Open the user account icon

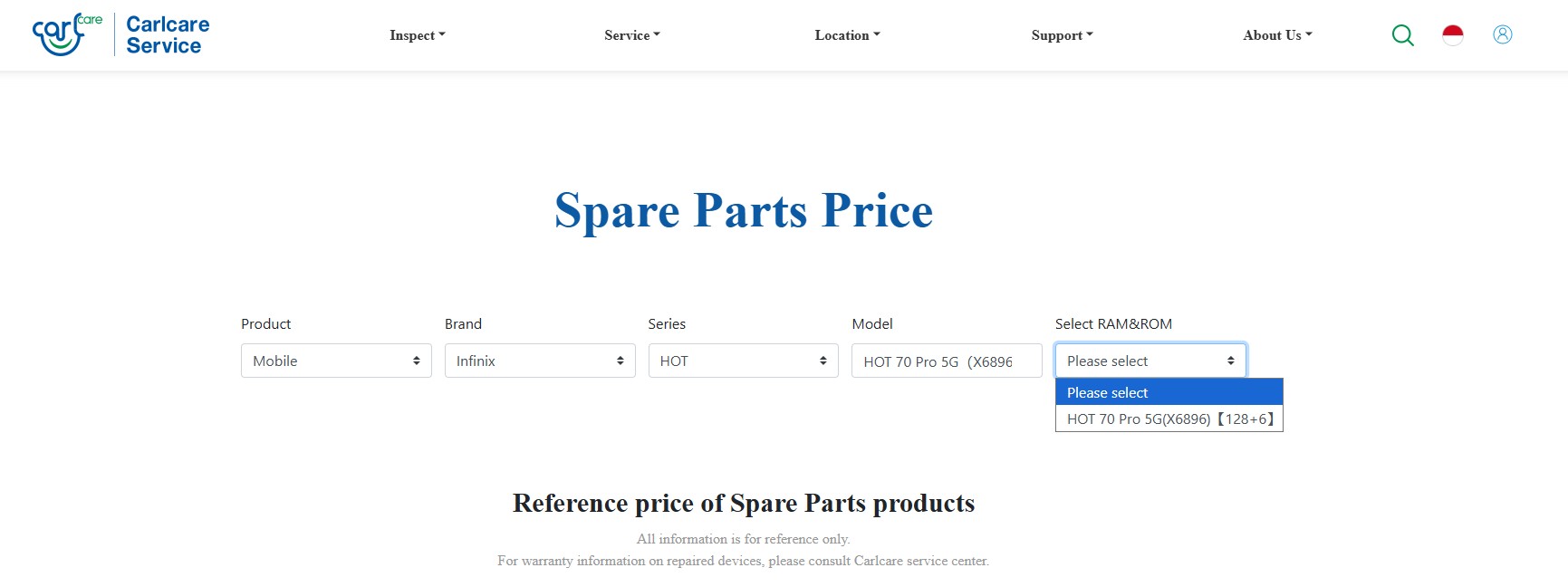(x=1503, y=34)
